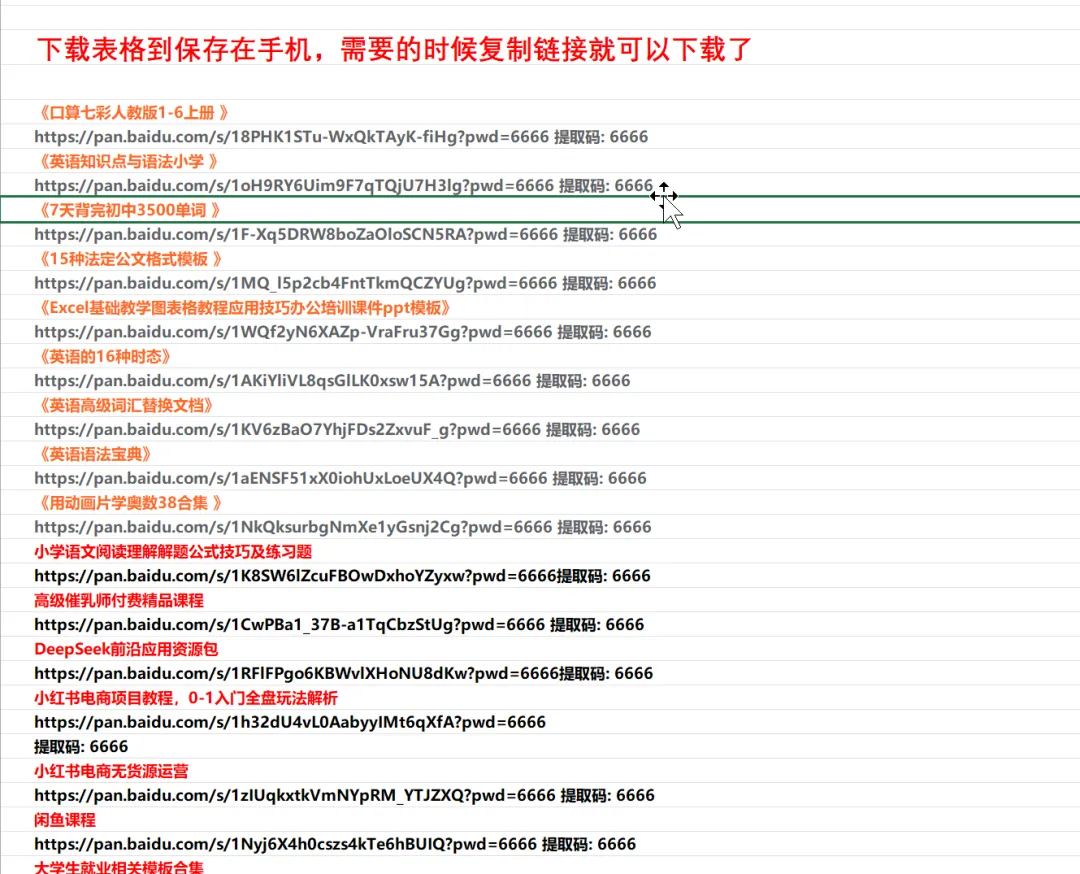
Task: Open the Baidu link containing 1RFlFPgo6KBWvlXHoNU8dKw
Action: pos(296,674)
